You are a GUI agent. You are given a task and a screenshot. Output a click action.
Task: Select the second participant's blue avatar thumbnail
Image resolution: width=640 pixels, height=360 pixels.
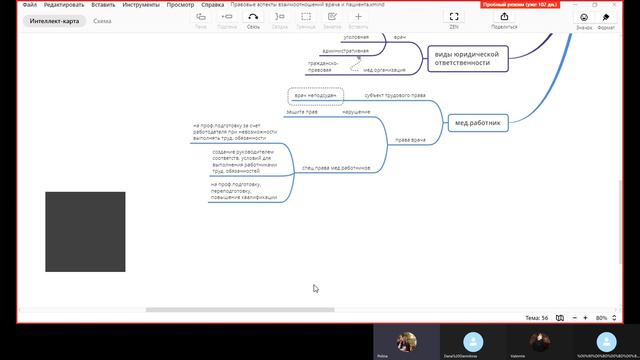473,342
